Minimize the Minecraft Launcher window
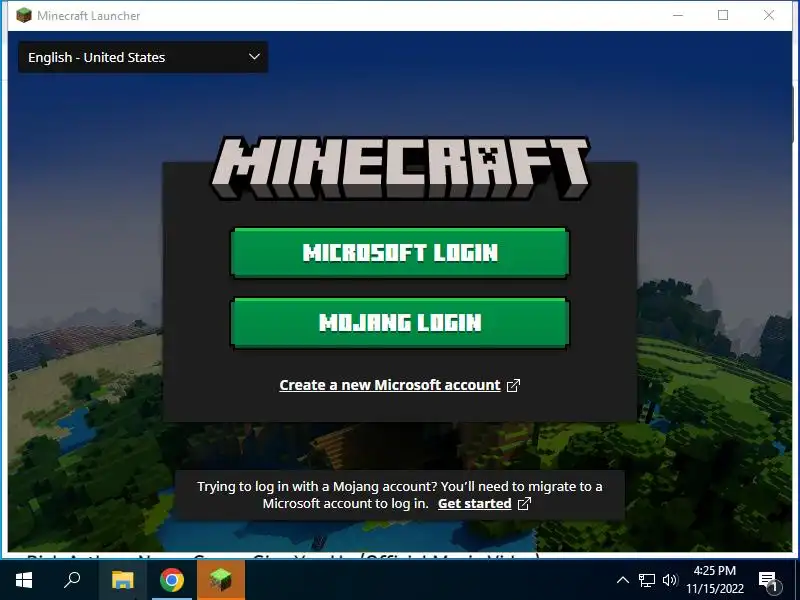Viewport: 800px width, 600px height. click(x=678, y=15)
